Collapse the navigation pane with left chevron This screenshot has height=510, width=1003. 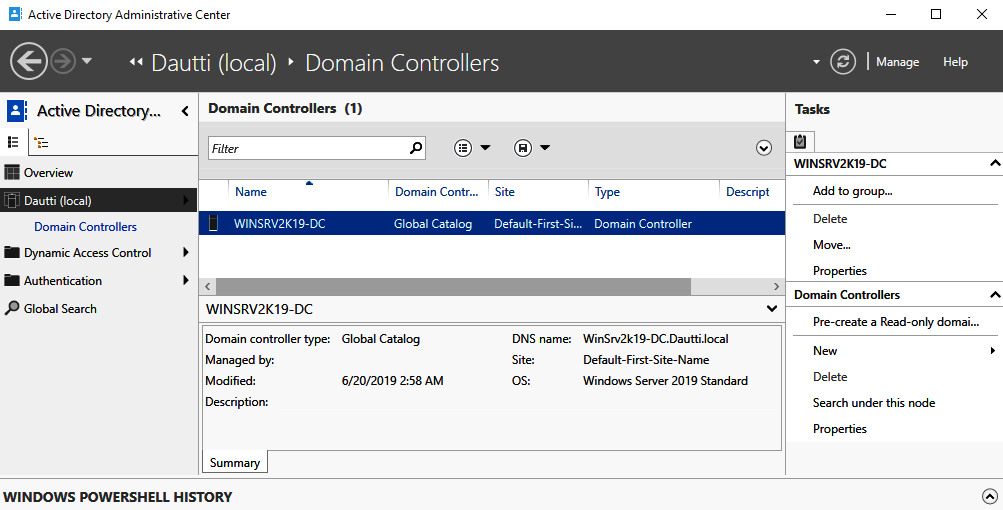pyautogui.click(x=185, y=111)
